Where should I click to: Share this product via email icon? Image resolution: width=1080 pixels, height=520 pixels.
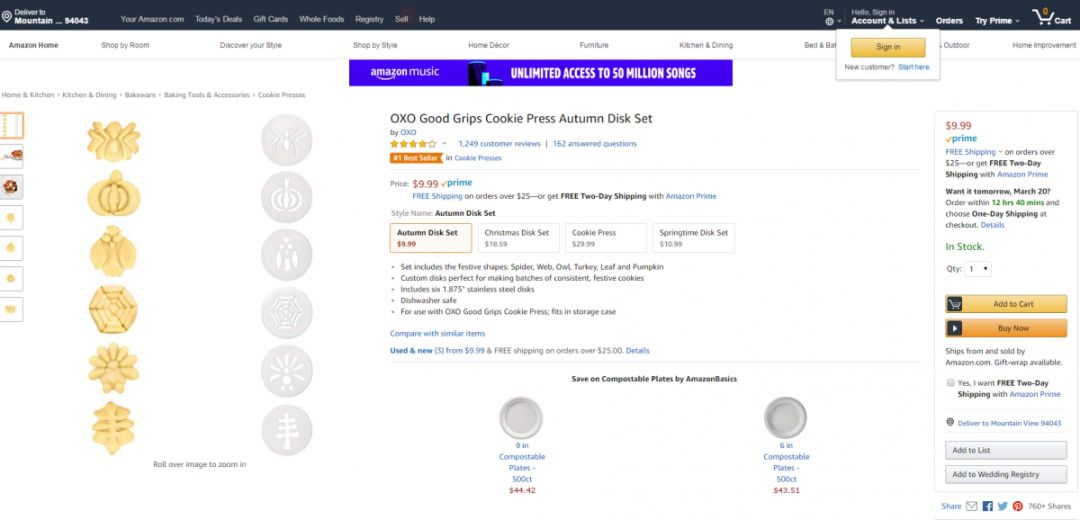pyautogui.click(x=971, y=506)
